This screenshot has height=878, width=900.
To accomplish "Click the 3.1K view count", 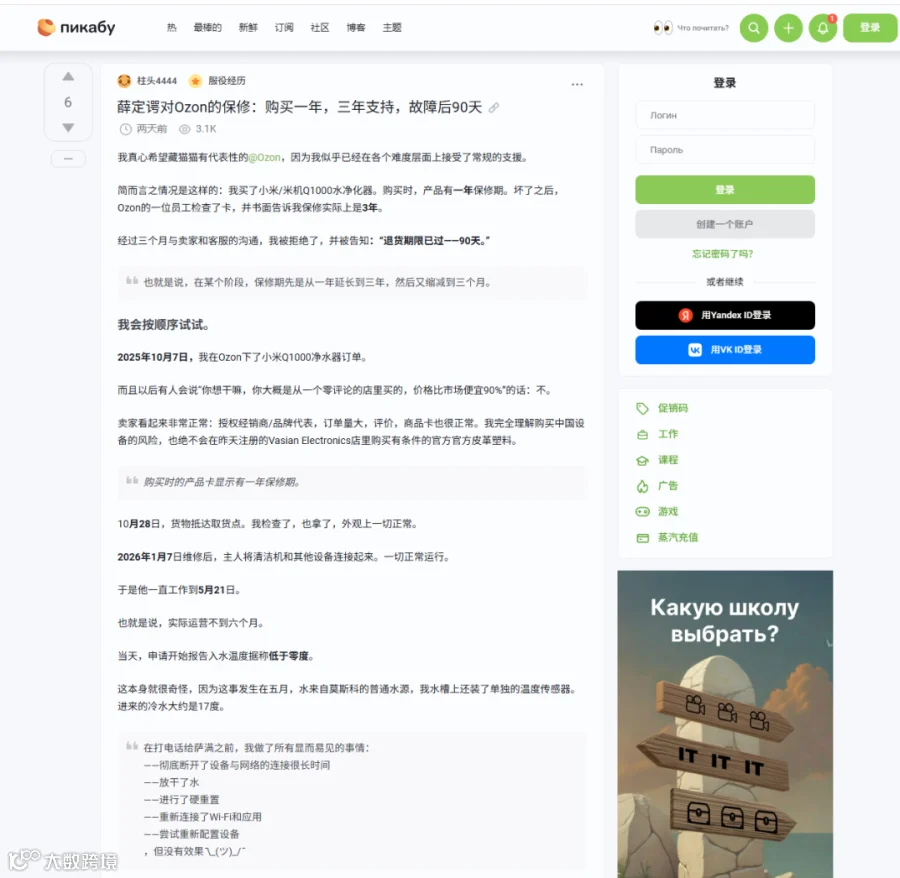I will coord(205,129).
